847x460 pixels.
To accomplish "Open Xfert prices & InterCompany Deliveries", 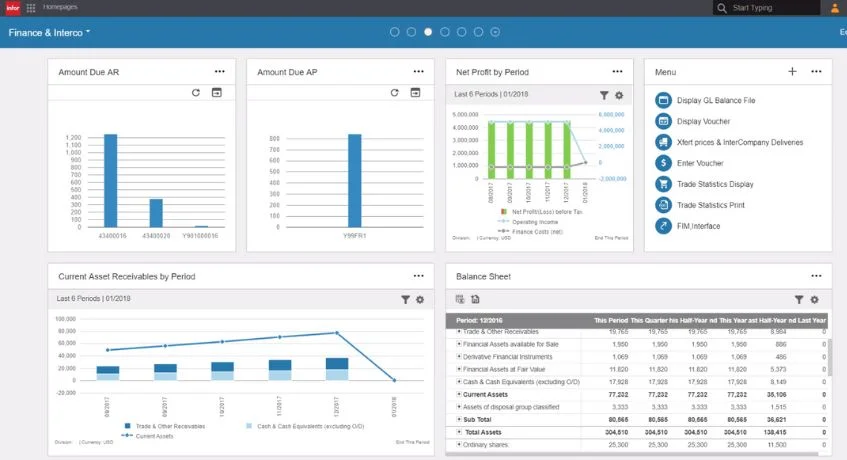I will point(740,143).
